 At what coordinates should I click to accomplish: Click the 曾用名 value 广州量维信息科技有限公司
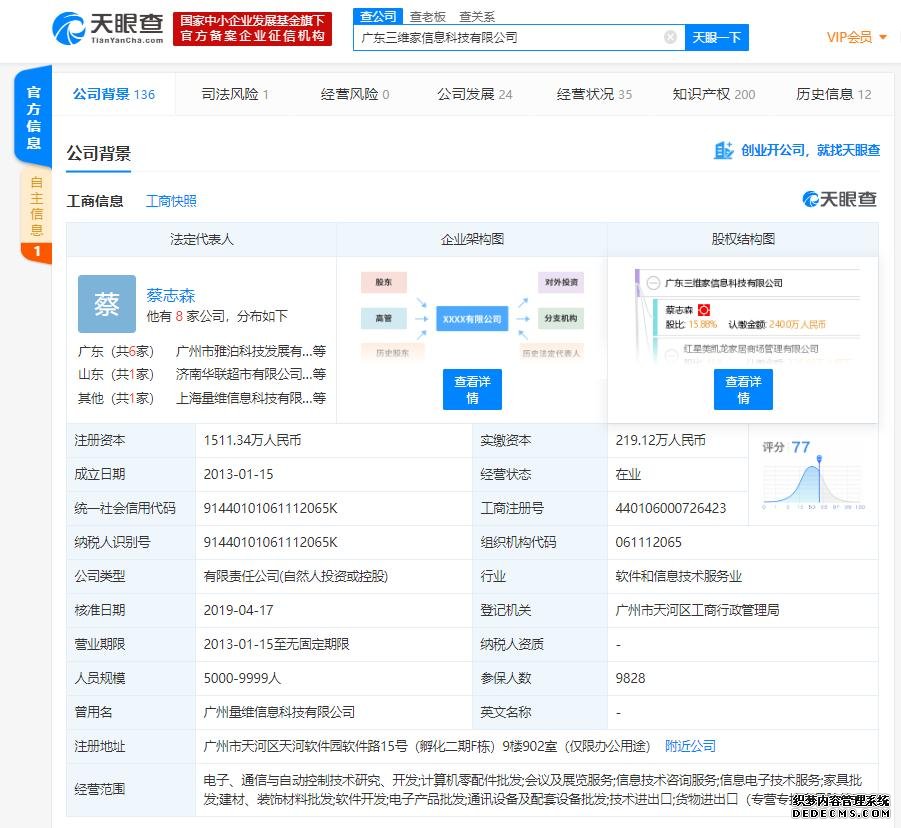click(279, 712)
